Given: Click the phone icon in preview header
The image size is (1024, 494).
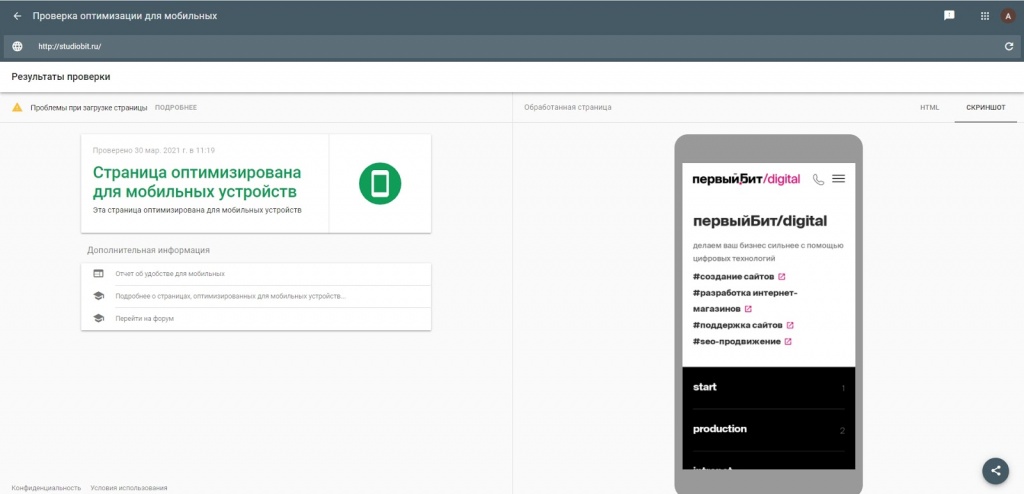Looking at the screenshot, I should 818,179.
